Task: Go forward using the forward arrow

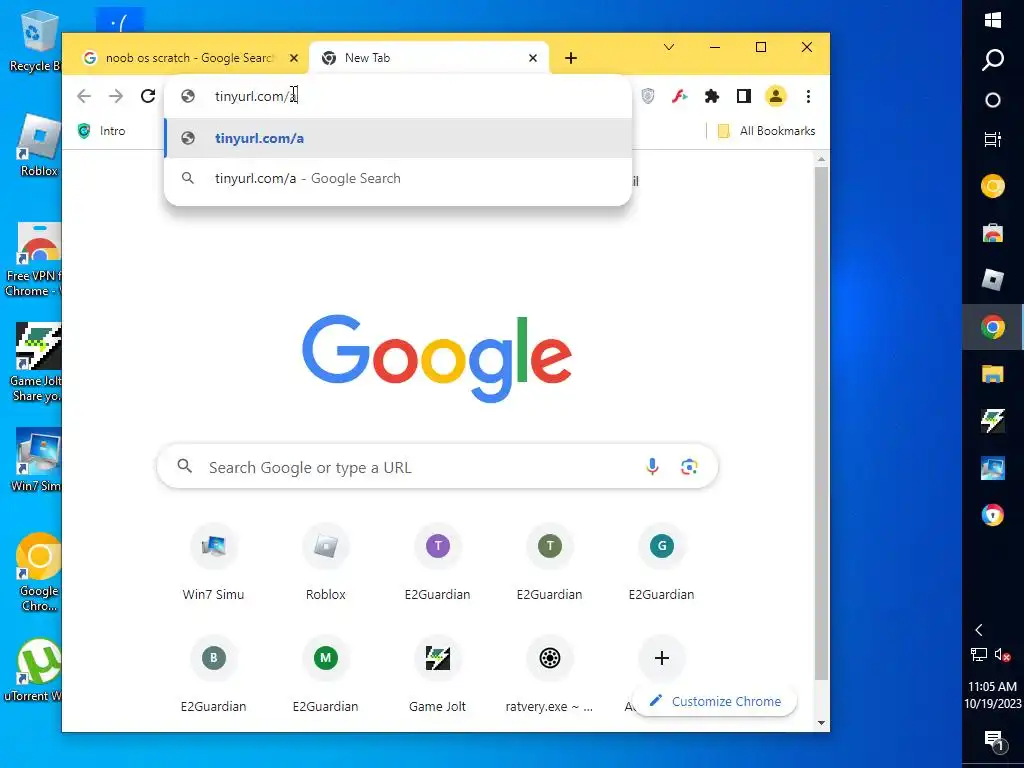Action: (x=116, y=96)
